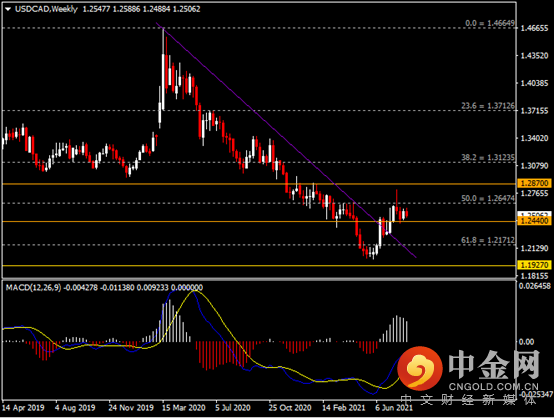Viewport: 554px width, 418px height.
Task: Select the 1.24400 orange price label
Action: coord(534,221)
